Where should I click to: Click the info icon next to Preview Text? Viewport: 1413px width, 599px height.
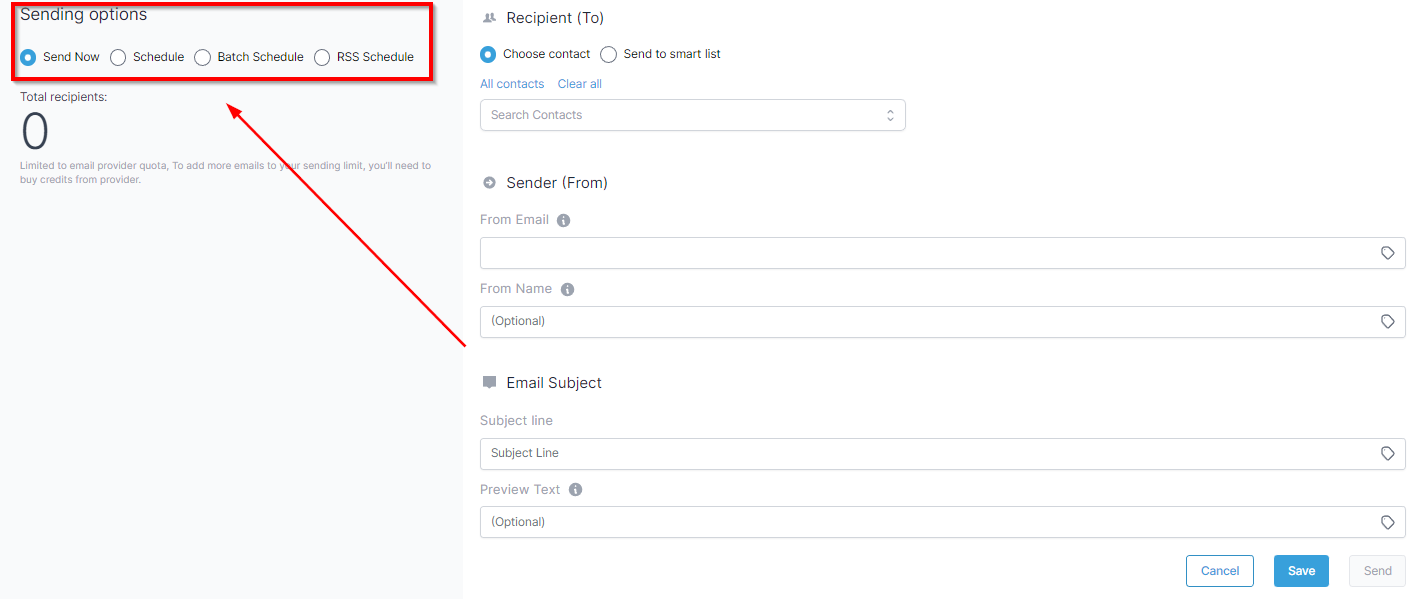click(x=575, y=490)
